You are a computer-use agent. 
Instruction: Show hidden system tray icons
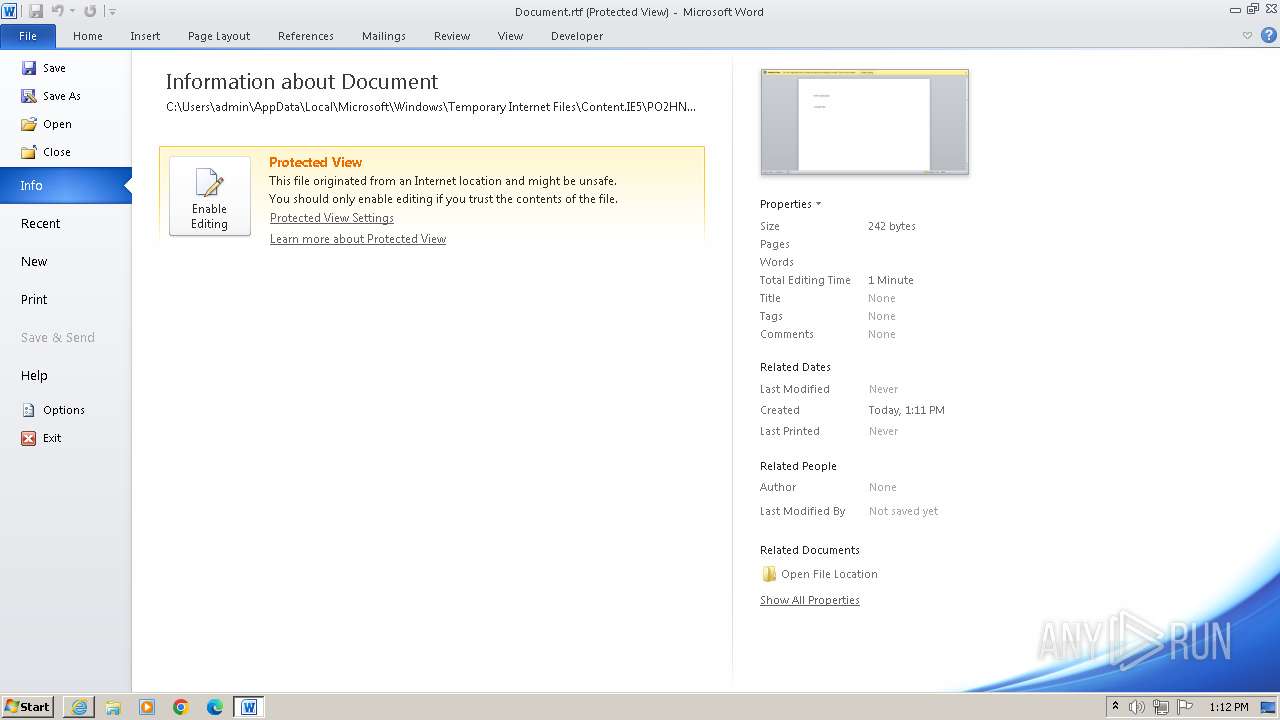[x=1115, y=707]
